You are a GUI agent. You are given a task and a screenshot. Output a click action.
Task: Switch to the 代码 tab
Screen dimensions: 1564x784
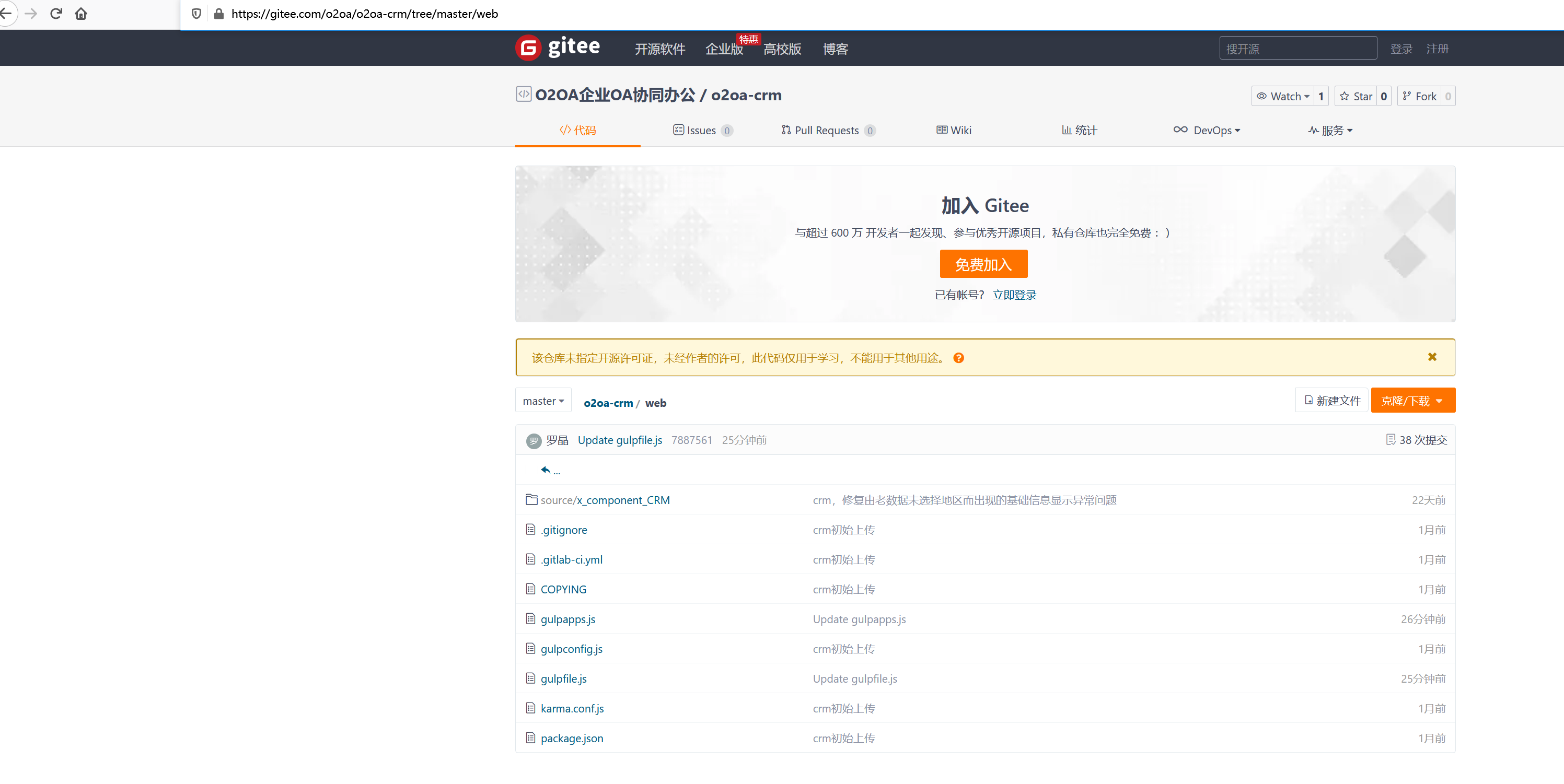[x=577, y=130]
